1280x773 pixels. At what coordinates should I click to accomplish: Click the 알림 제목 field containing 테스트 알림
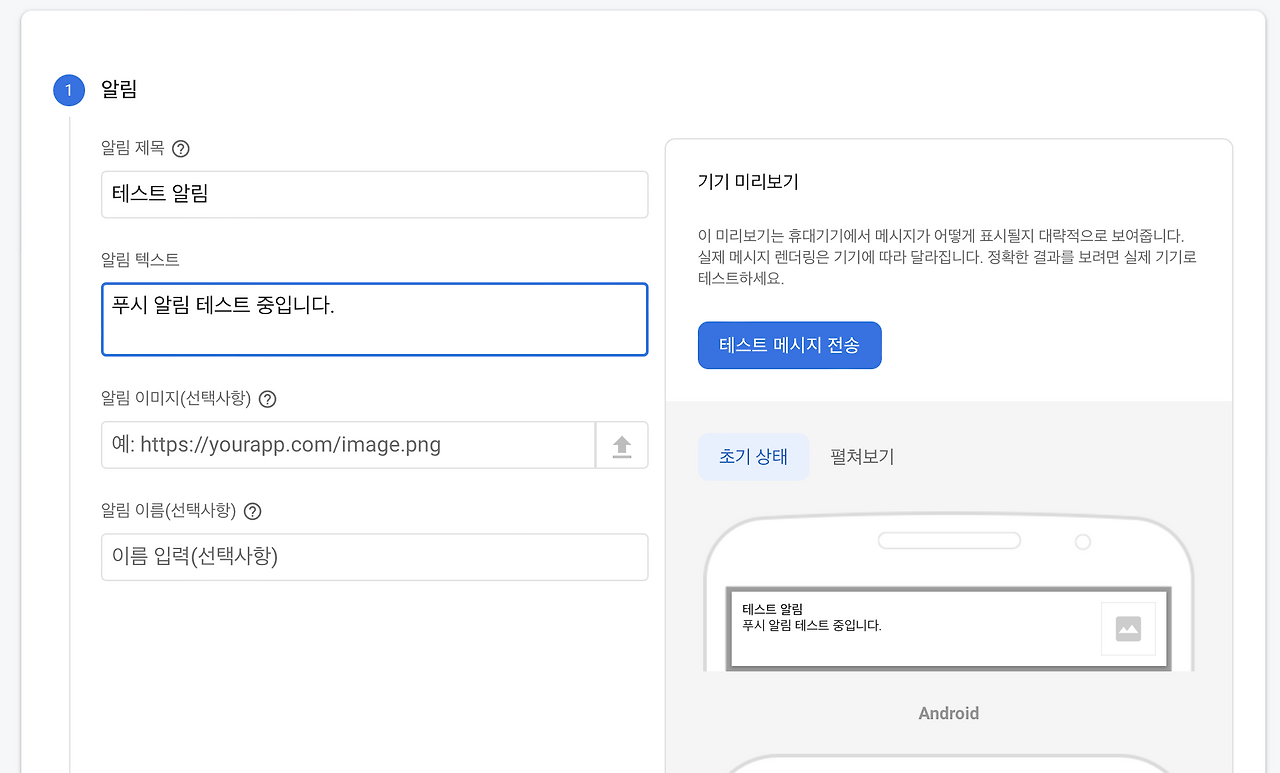click(x=374, y=194)
